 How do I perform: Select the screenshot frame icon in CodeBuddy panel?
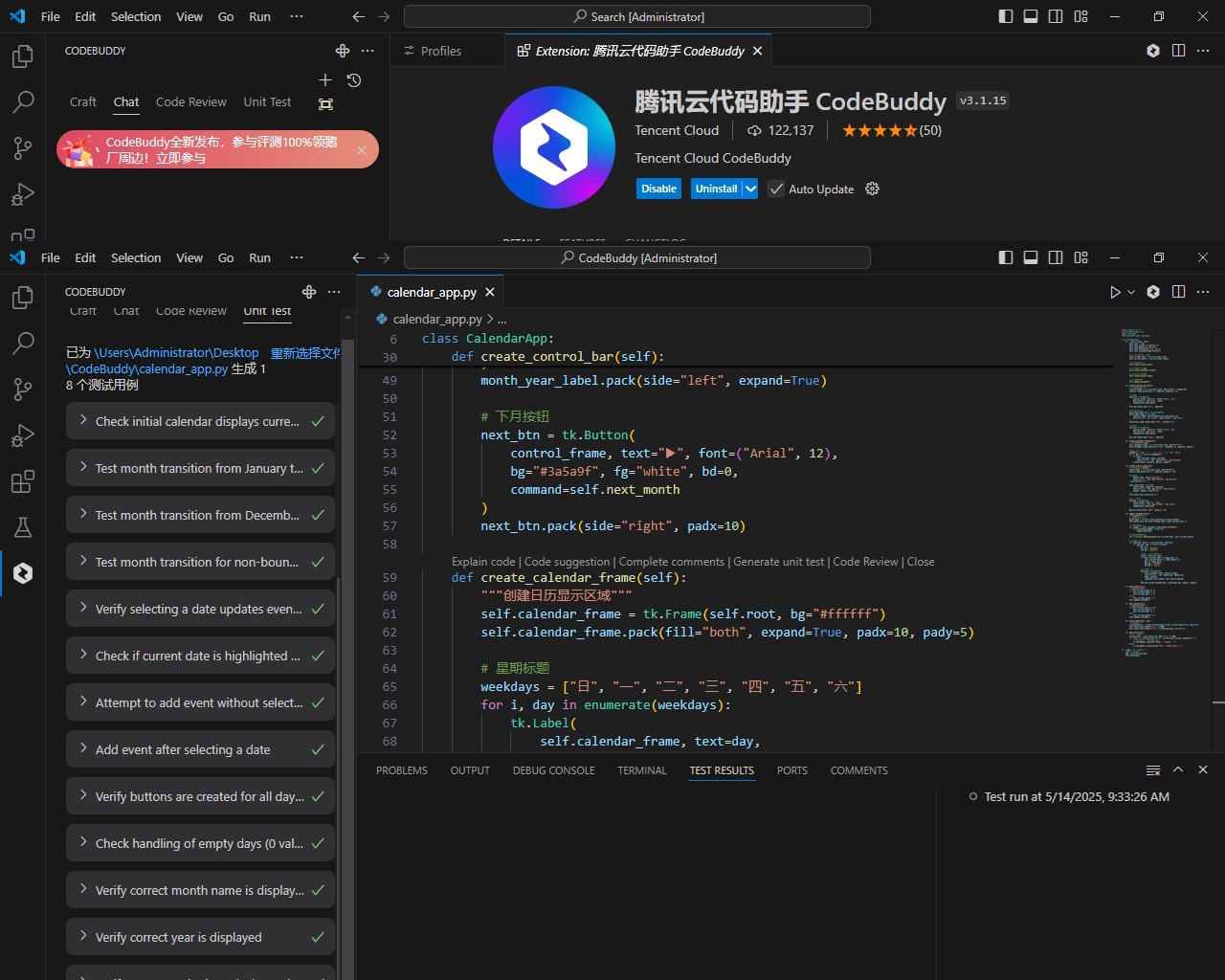point(325,103)
